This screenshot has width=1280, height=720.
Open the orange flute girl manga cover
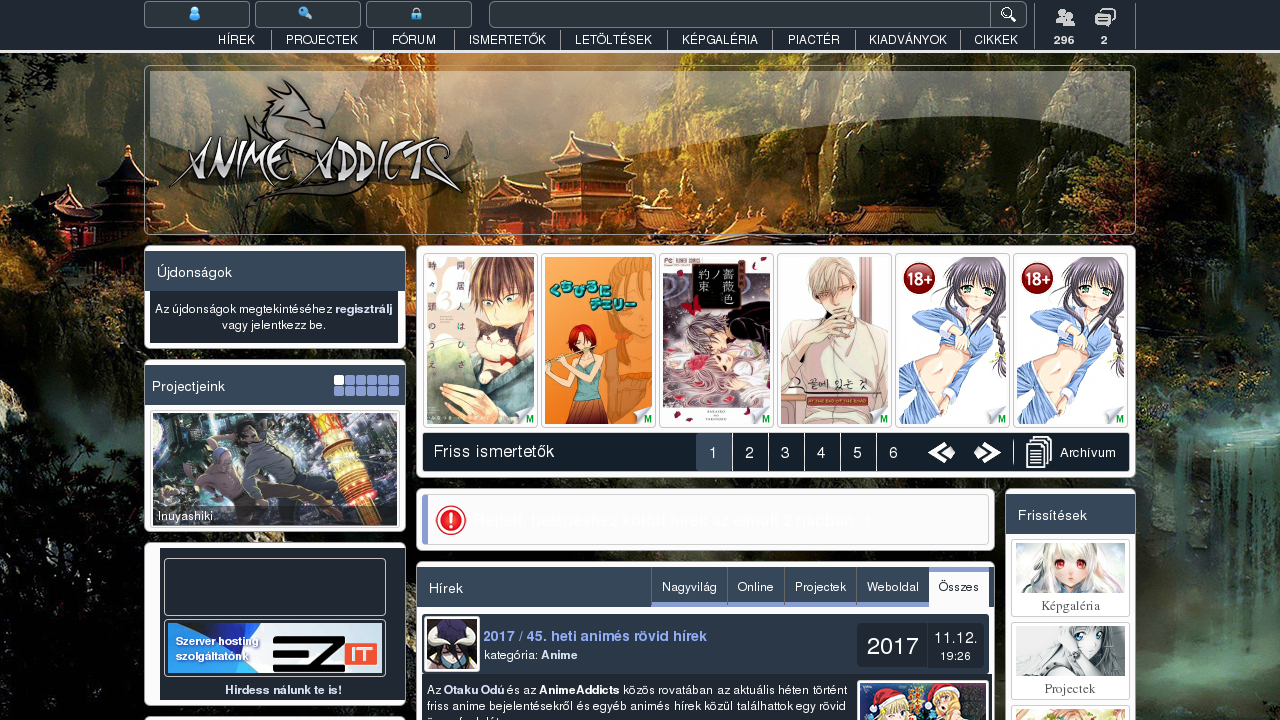pyautogui.click(x=598, y=340)
